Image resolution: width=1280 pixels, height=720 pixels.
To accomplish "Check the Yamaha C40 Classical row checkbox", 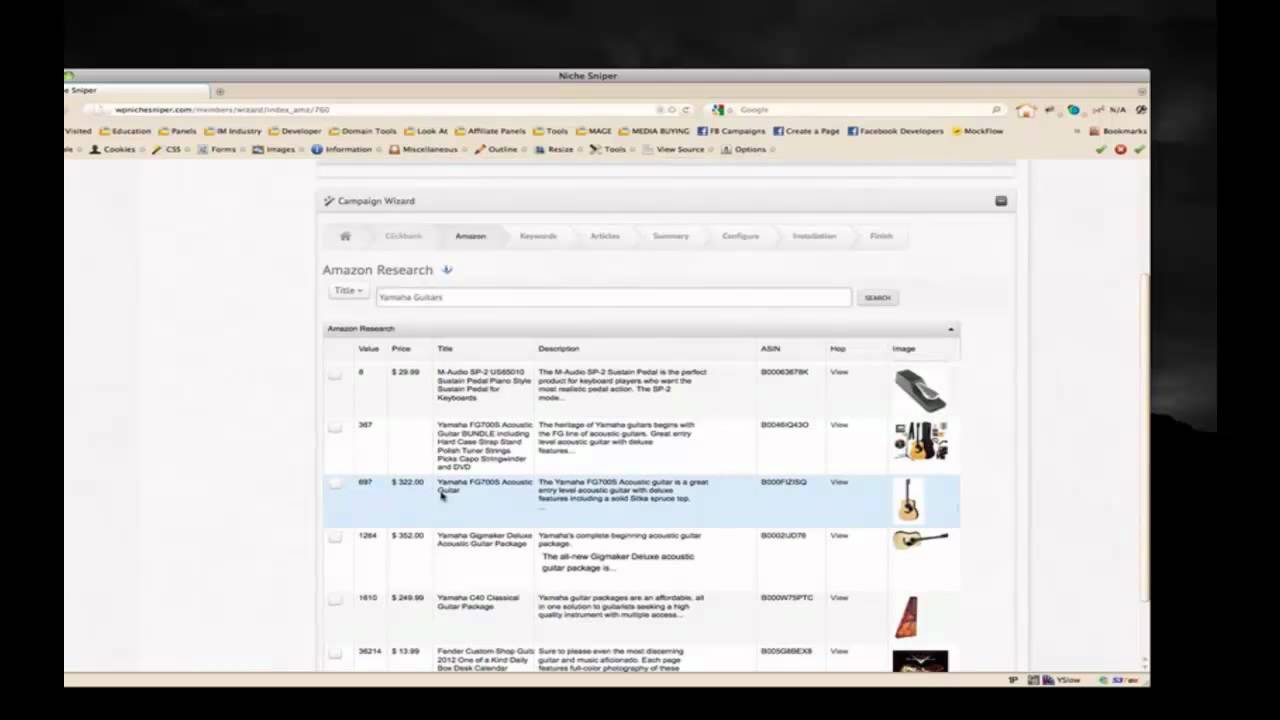I will (x=334, y=600).
